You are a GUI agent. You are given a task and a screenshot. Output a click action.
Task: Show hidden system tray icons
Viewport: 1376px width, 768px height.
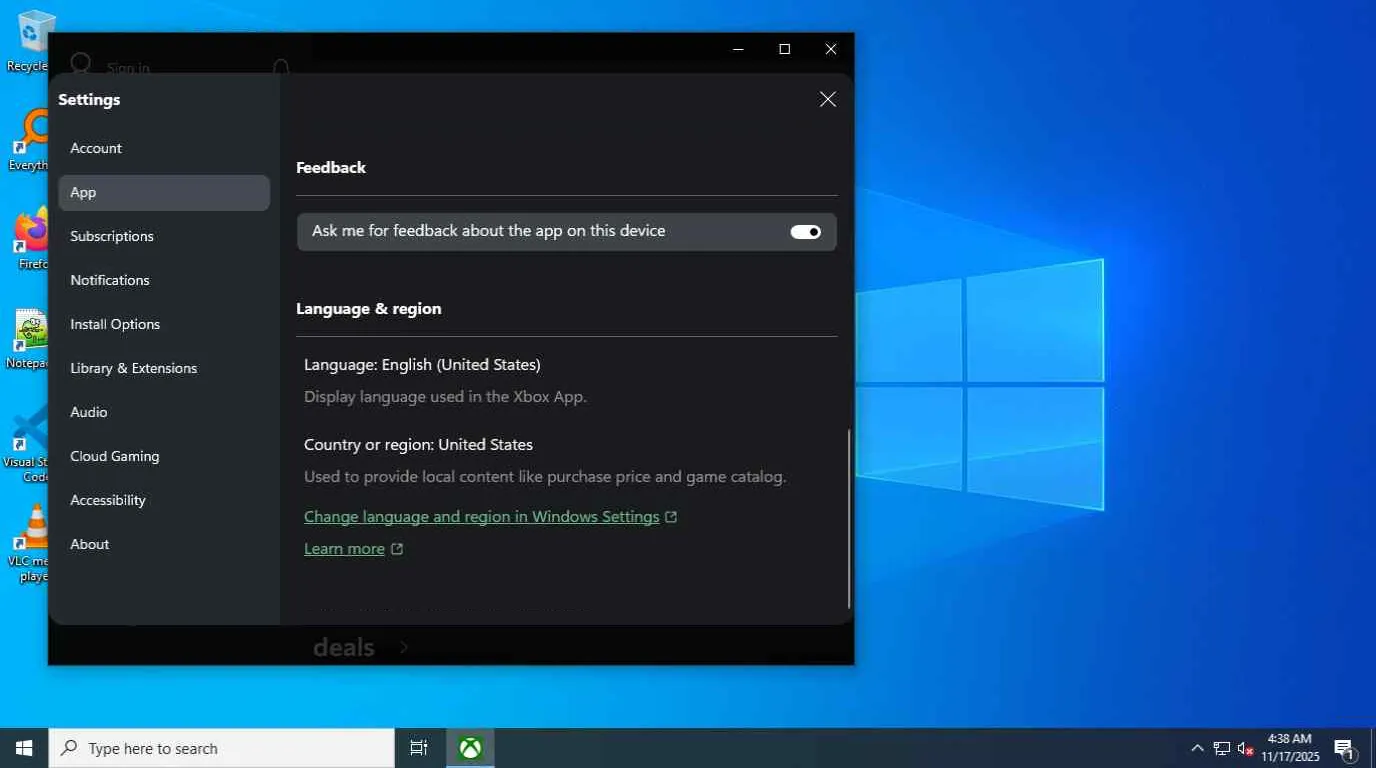point(1197,748)
